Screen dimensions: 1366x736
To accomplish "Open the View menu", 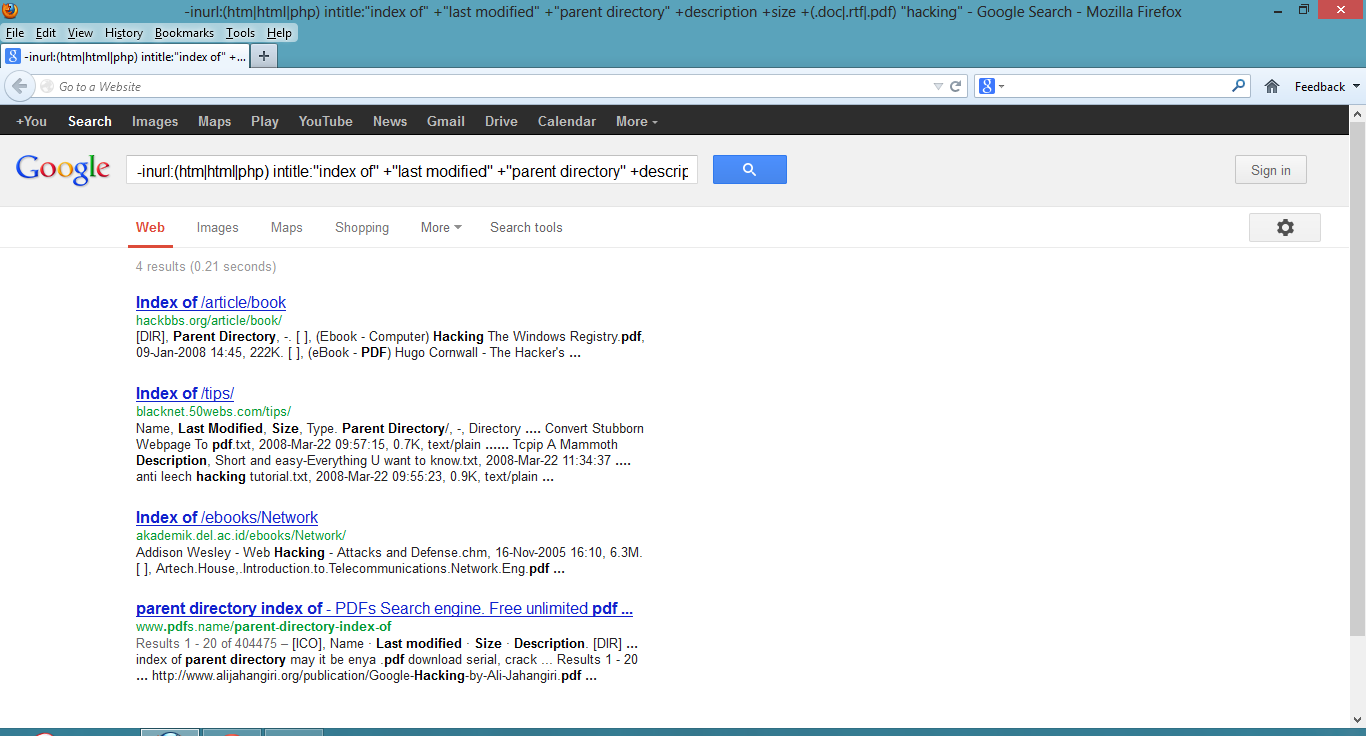I will (x=81, y=33).
